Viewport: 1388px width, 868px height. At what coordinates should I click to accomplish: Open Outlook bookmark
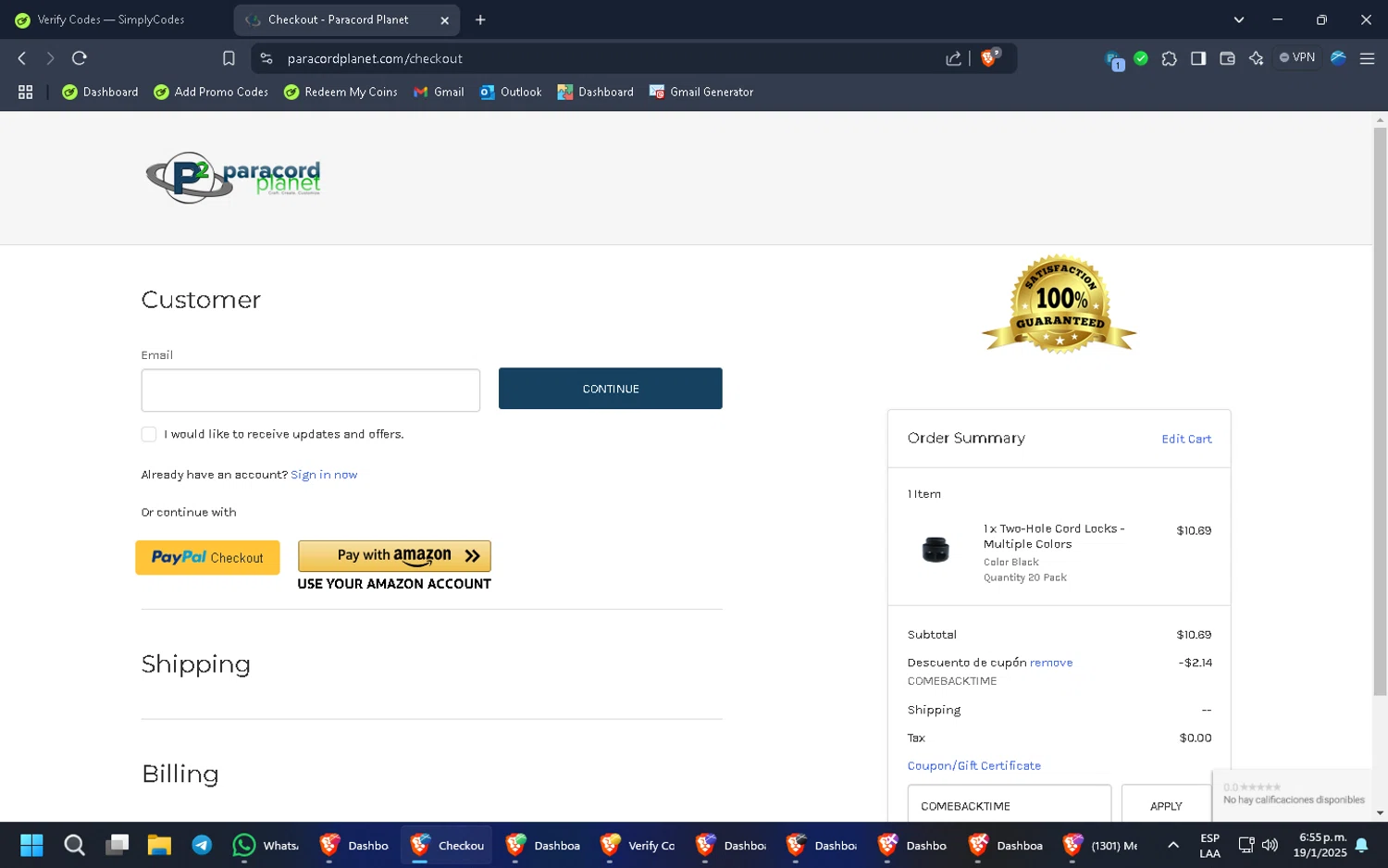[x=511, y=92]
